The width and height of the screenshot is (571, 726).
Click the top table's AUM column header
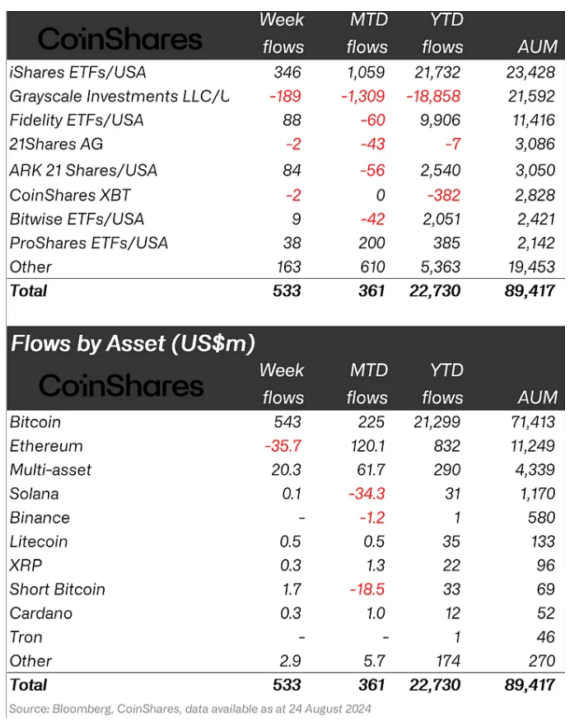538,47
